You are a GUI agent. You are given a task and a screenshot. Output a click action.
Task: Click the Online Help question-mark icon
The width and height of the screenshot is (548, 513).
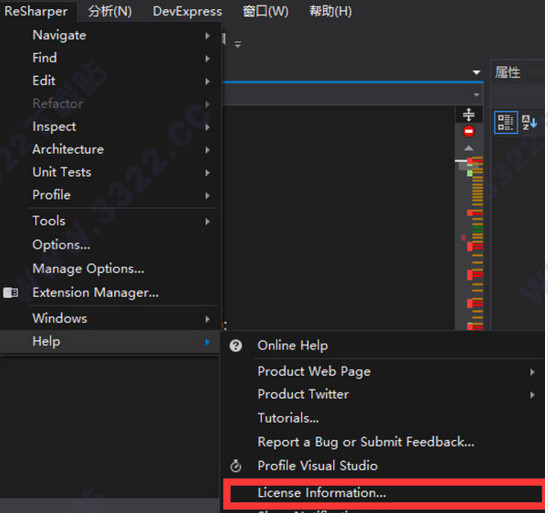(x=236, y=346)
